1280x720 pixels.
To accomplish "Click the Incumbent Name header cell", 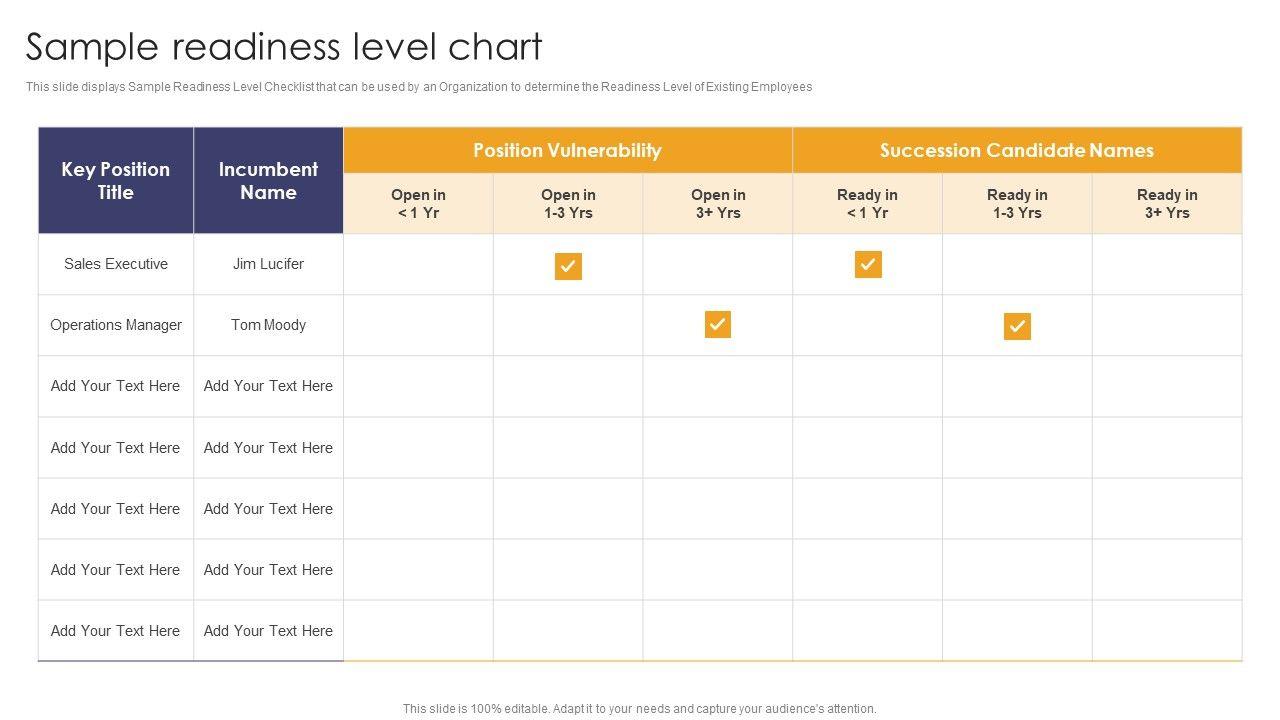I will (x=268, y=181).
